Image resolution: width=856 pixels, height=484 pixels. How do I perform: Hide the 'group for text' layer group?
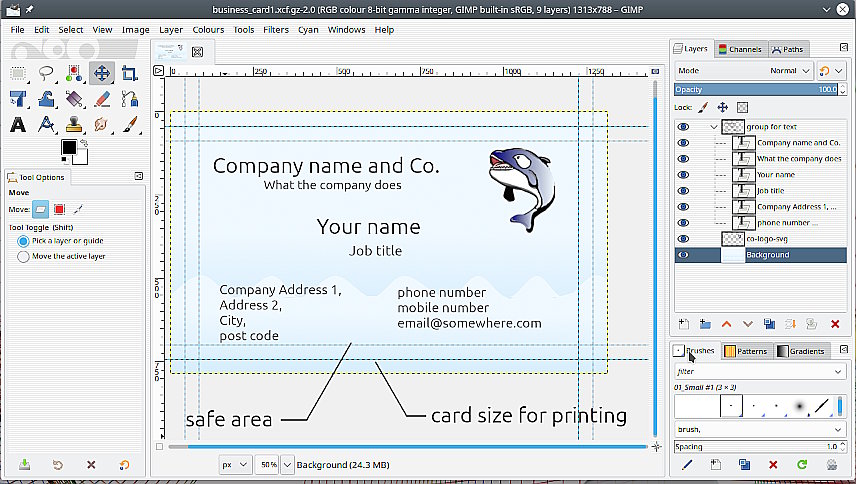[683, 127]
